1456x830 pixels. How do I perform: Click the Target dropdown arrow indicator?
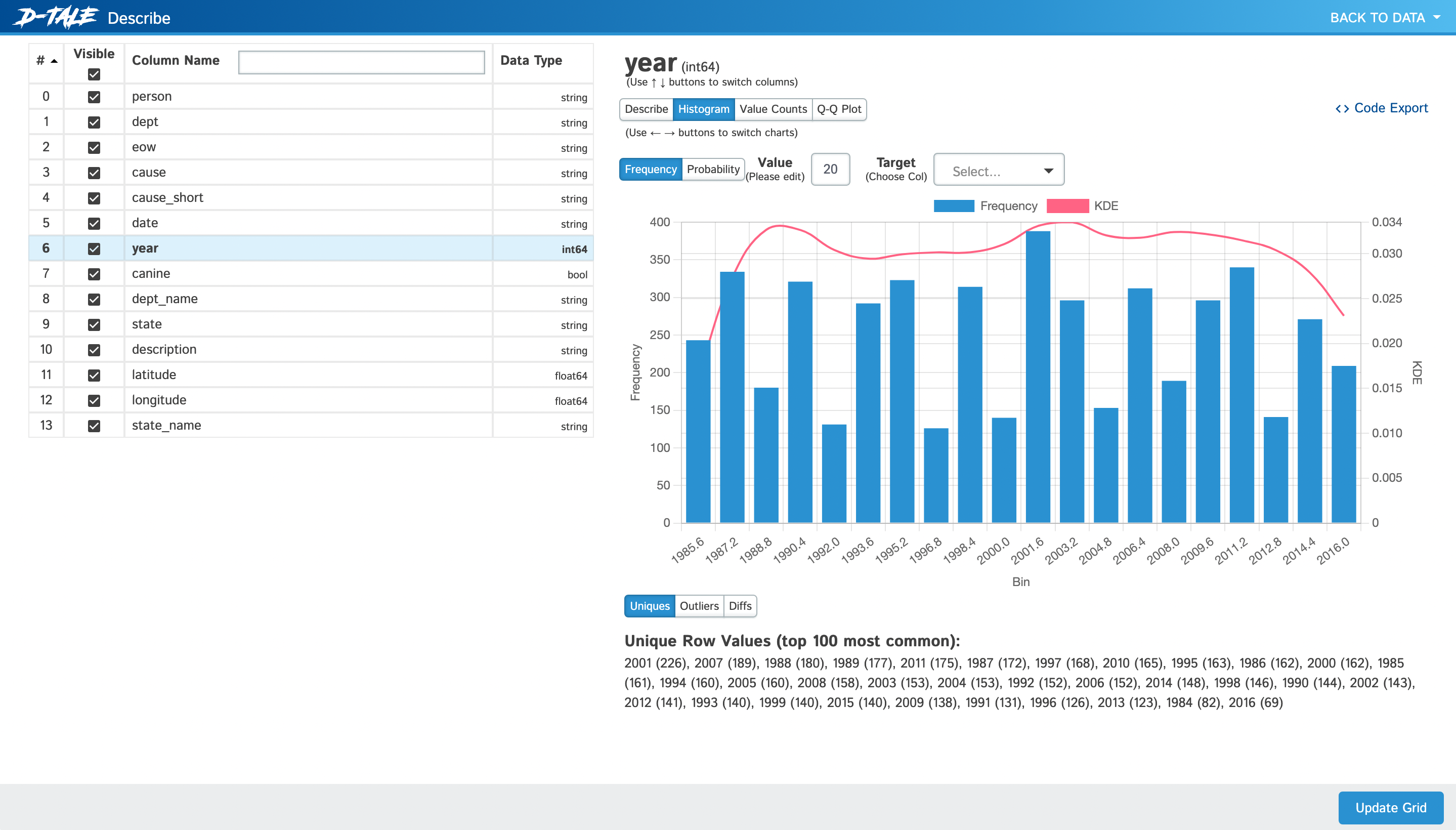(x=1048, y=171)
